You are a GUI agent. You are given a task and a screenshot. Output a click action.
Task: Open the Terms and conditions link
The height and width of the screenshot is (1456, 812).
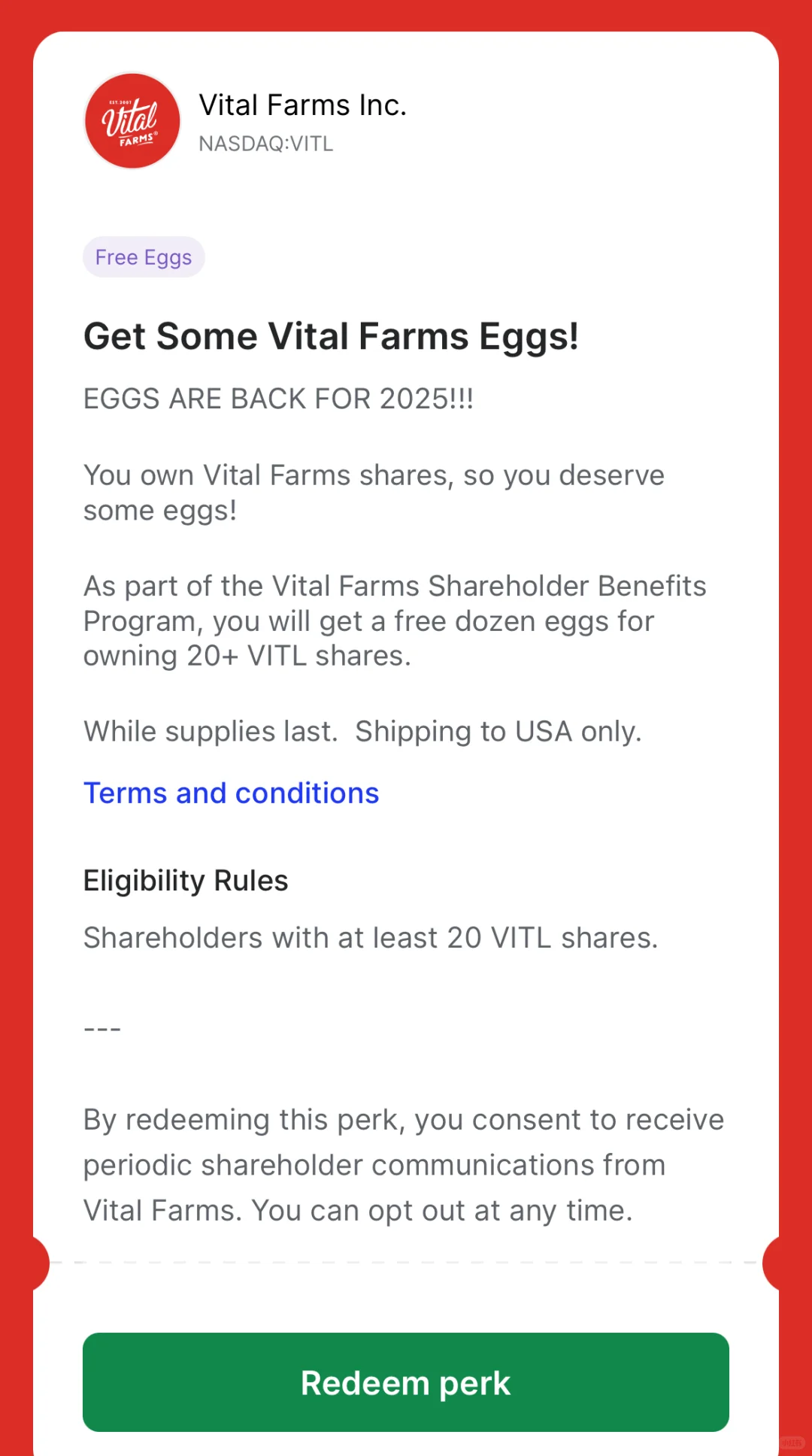point(232,793)
